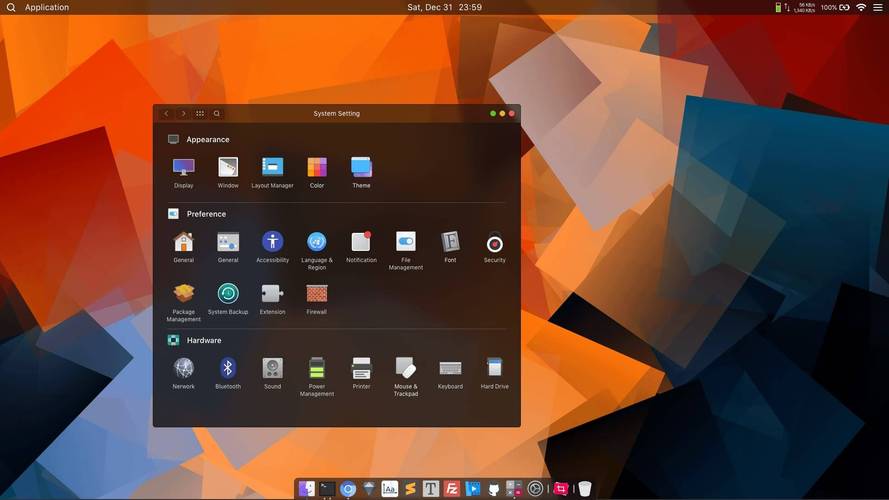
Task: Open the Theme settings
Action: point(361,173)
